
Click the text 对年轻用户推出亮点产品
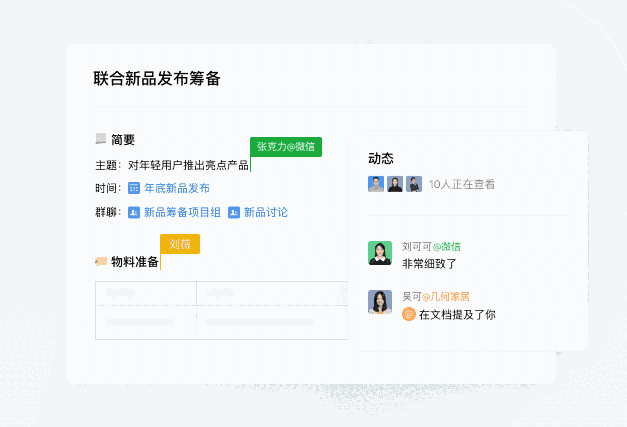188,165
